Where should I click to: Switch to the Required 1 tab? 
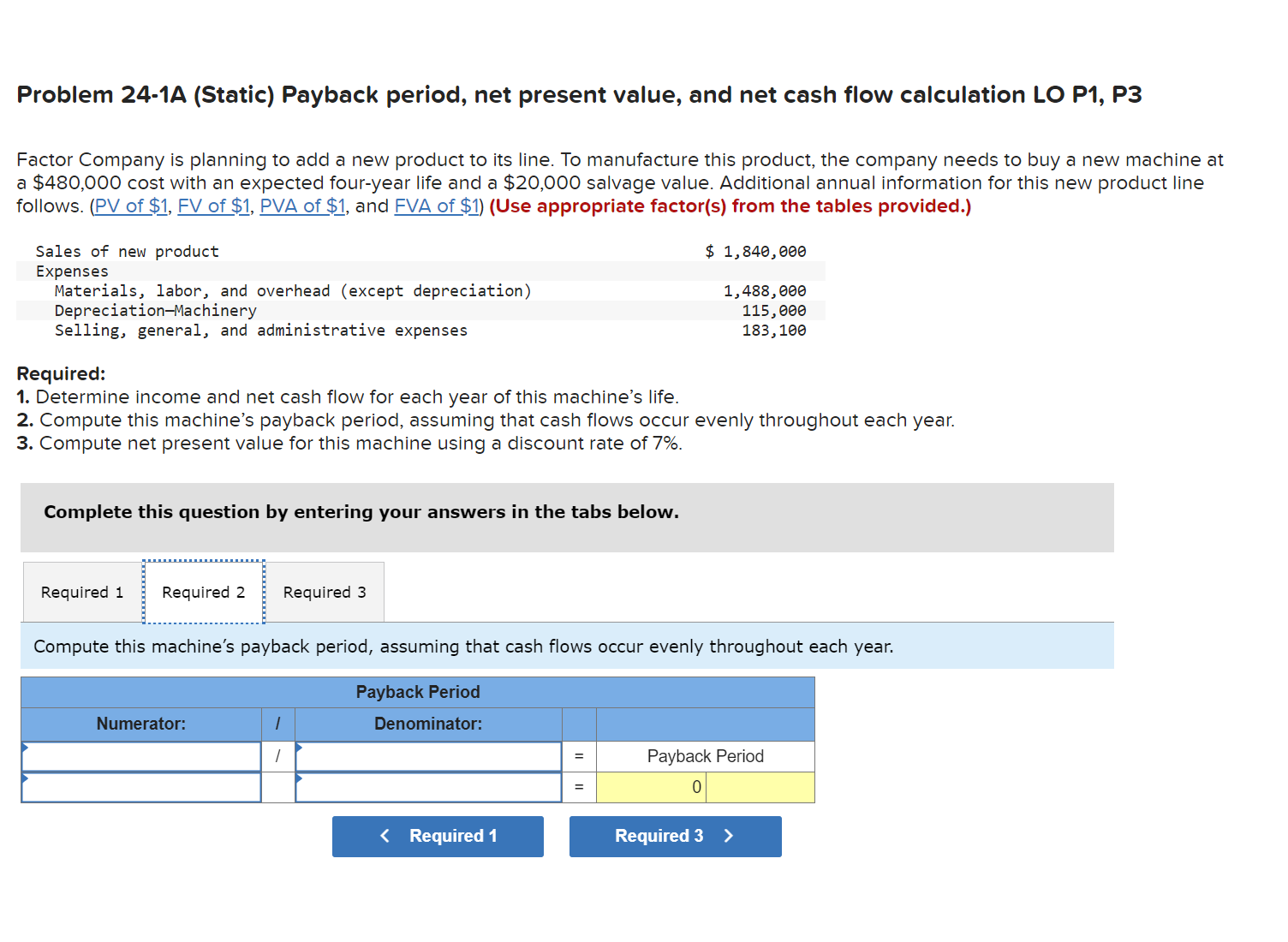[x=80, y=592]
